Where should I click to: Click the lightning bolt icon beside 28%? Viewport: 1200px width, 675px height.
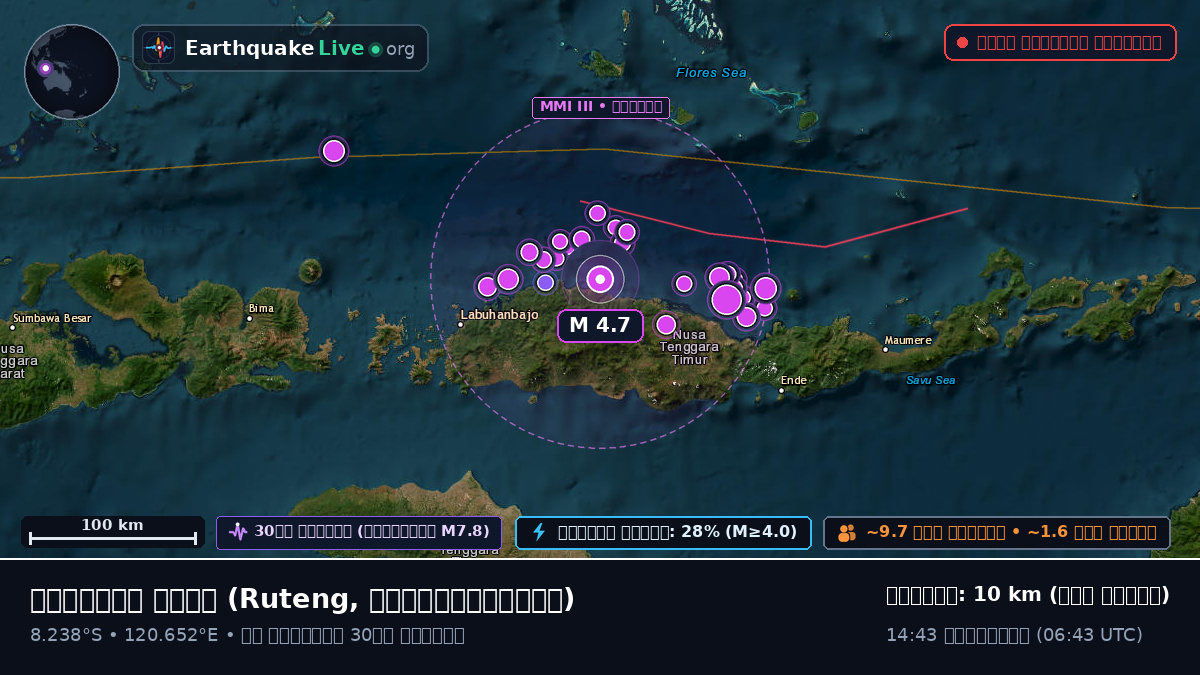pos(539,532)
